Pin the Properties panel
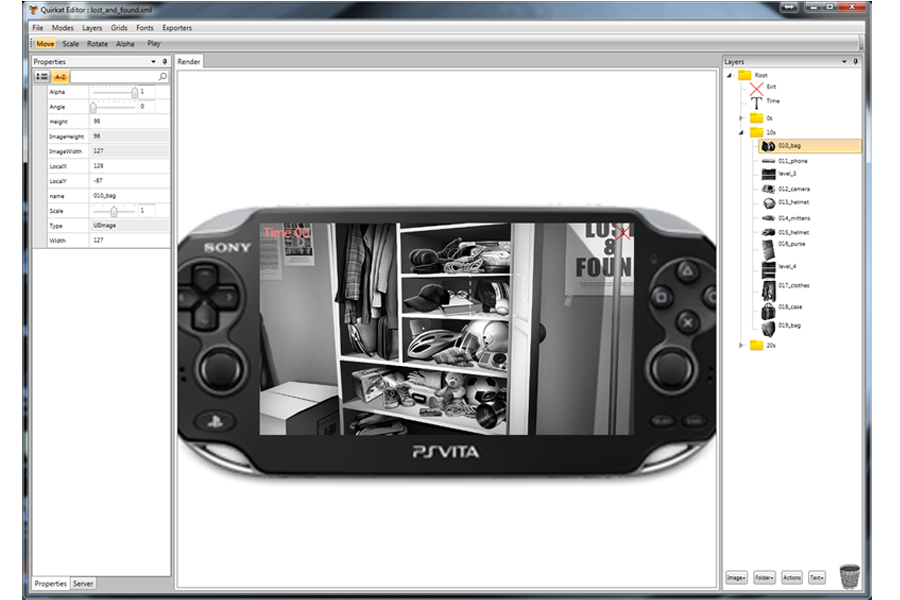Screen dimensions: 900x600 pyautogui.click(x=165, y=61)
